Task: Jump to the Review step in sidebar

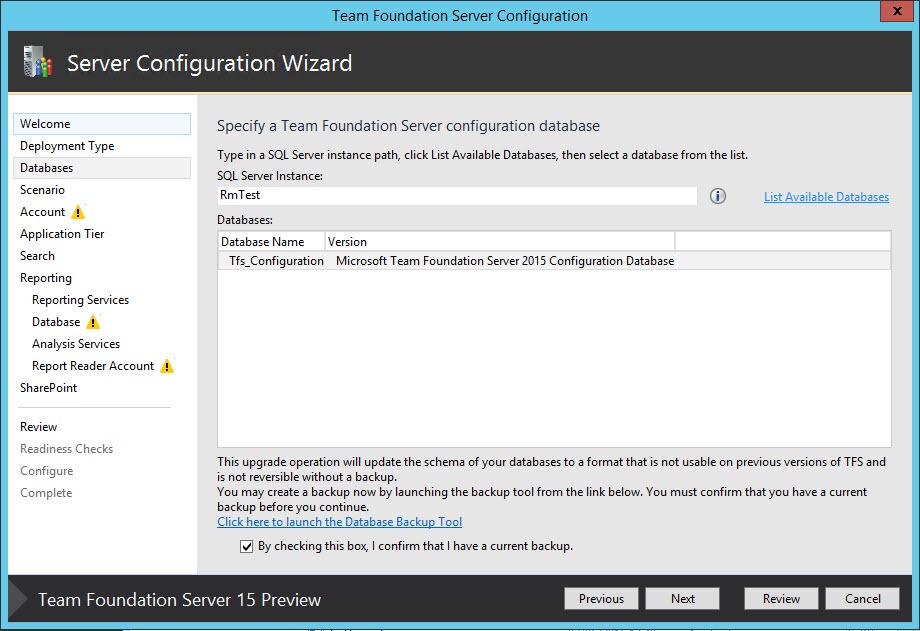Action: (x=39, y=427)
